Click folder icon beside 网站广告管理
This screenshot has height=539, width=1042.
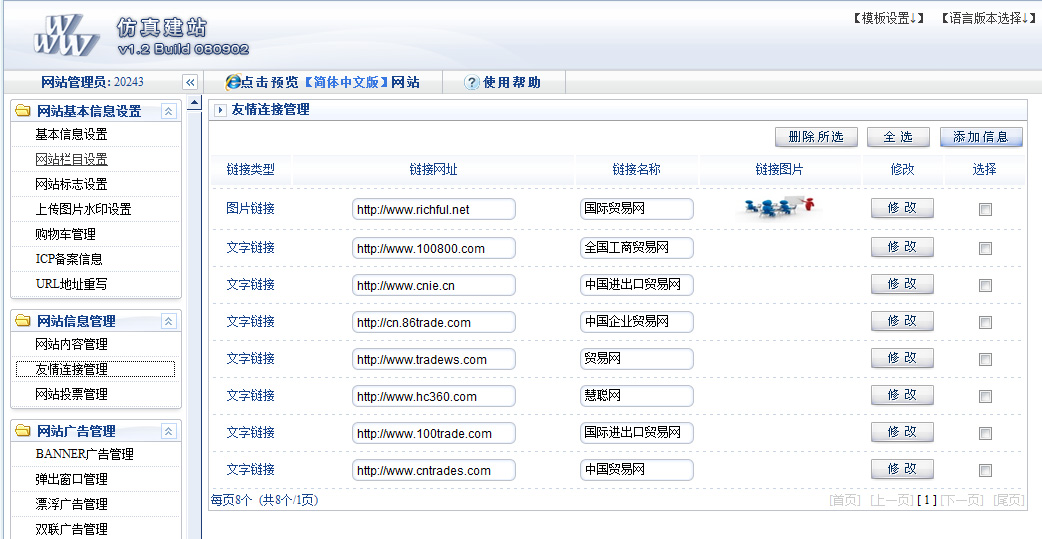[22, 431]
